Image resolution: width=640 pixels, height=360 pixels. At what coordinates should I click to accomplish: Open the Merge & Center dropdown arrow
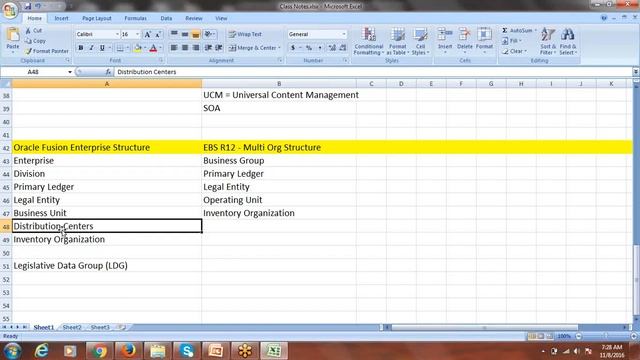[280, 48]
